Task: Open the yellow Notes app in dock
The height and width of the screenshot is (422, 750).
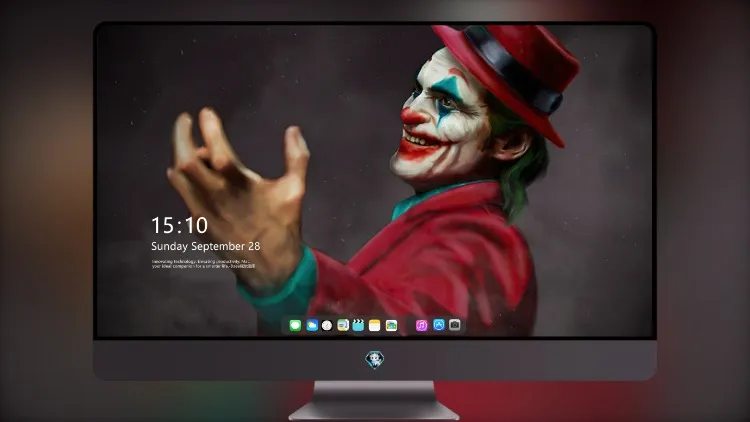Action: coord(375,325)
